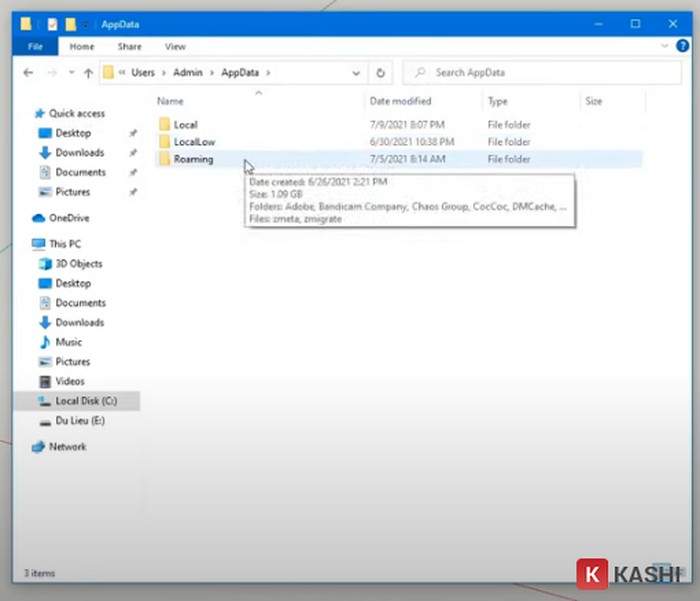Click the Forward navigation arrow
Image resolution: width=700 pixels, height=601 pixels.
pyautogui.click(x=52, y=72)
